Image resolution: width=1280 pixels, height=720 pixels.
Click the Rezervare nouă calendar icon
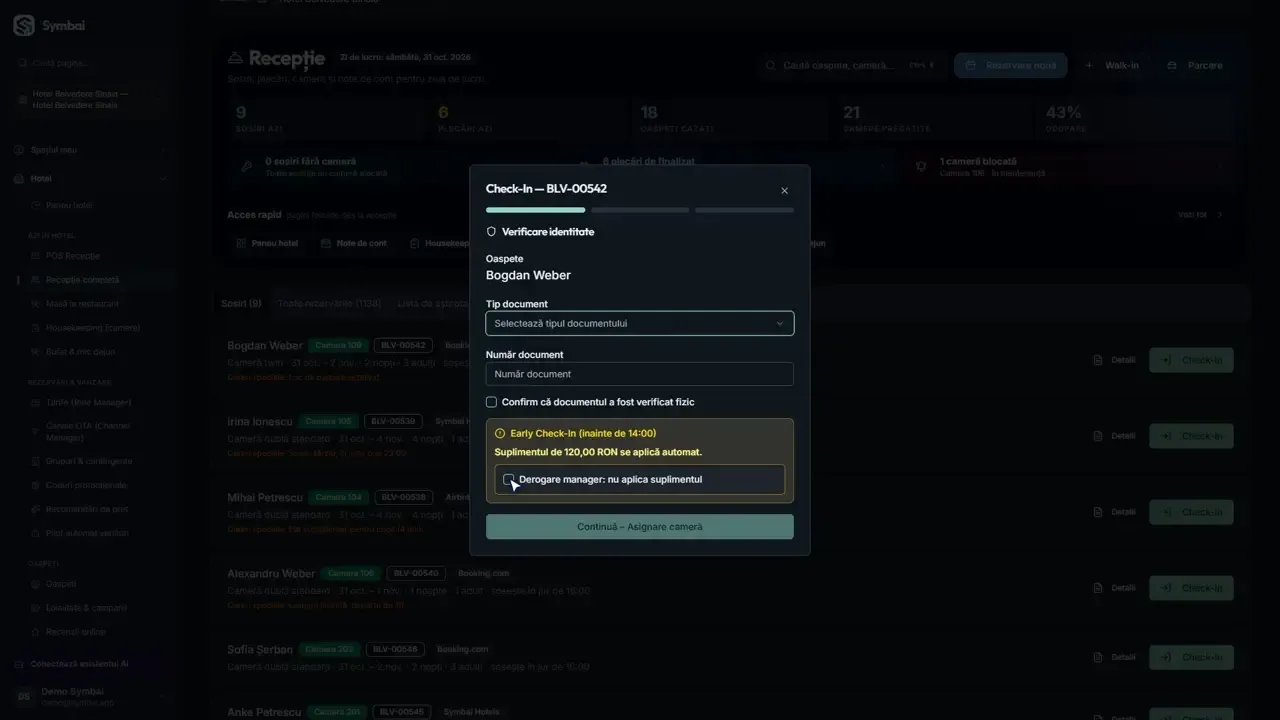pyautogui.click(x=971, y=66)
